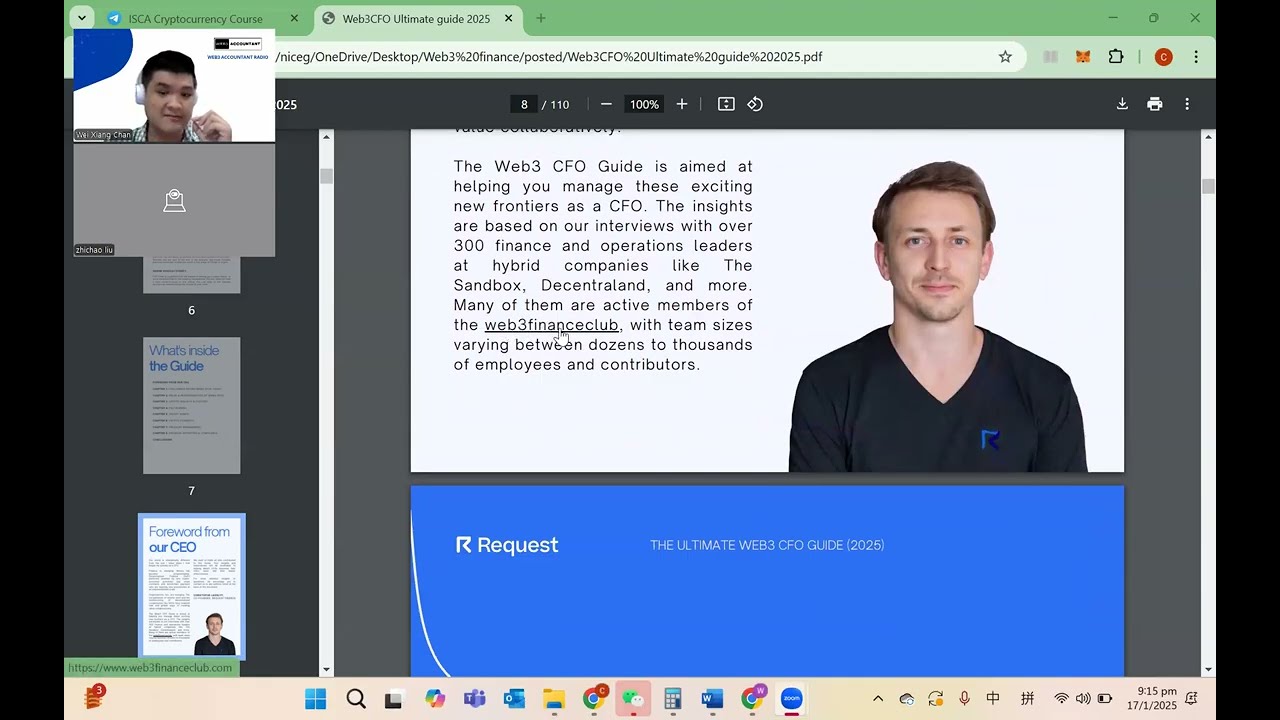Viewport: 1280px width, 720px height.
Task: Zoom in with the plus button
Action: 682,104
